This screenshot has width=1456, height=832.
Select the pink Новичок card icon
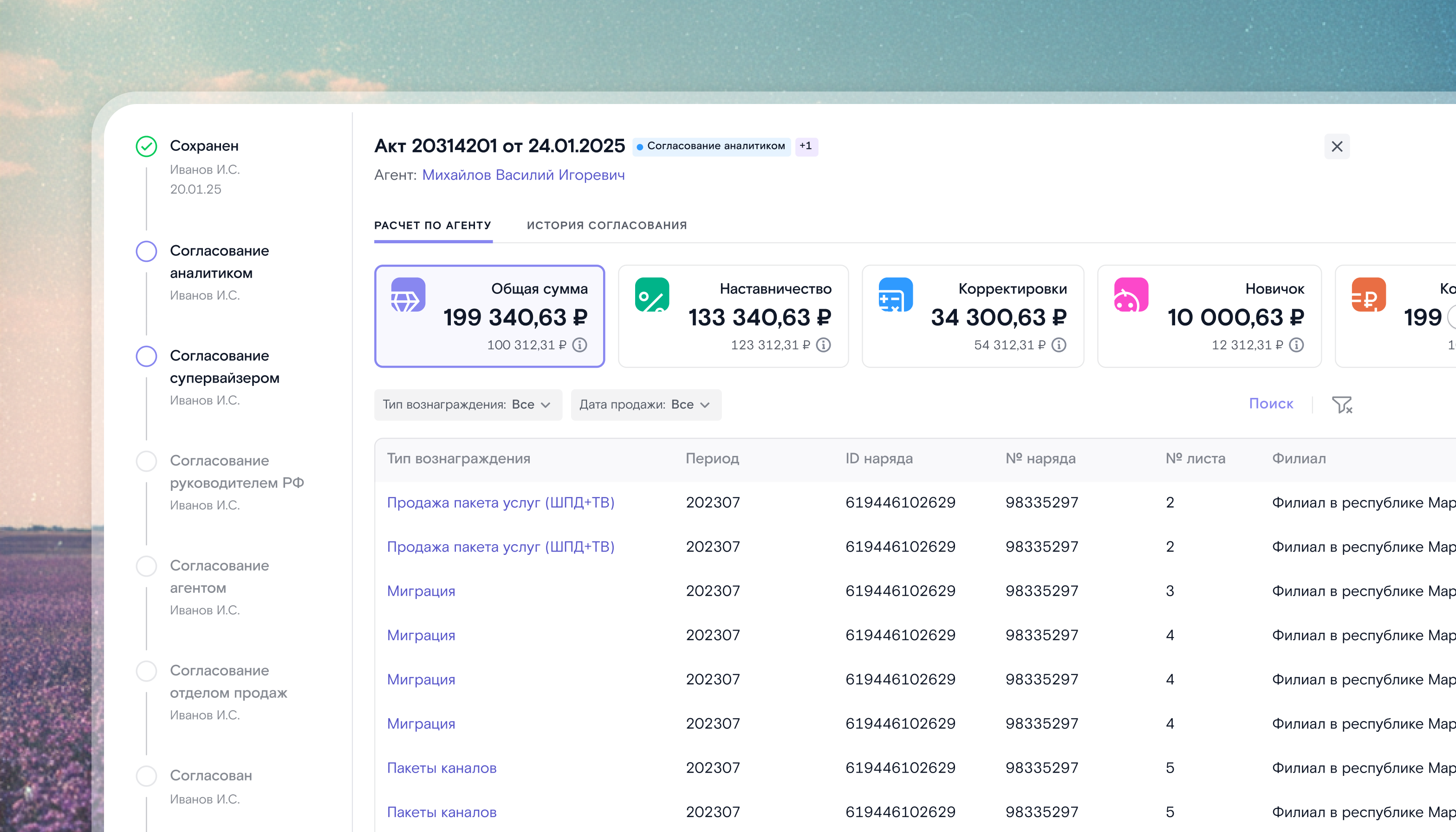[1131, 295]
